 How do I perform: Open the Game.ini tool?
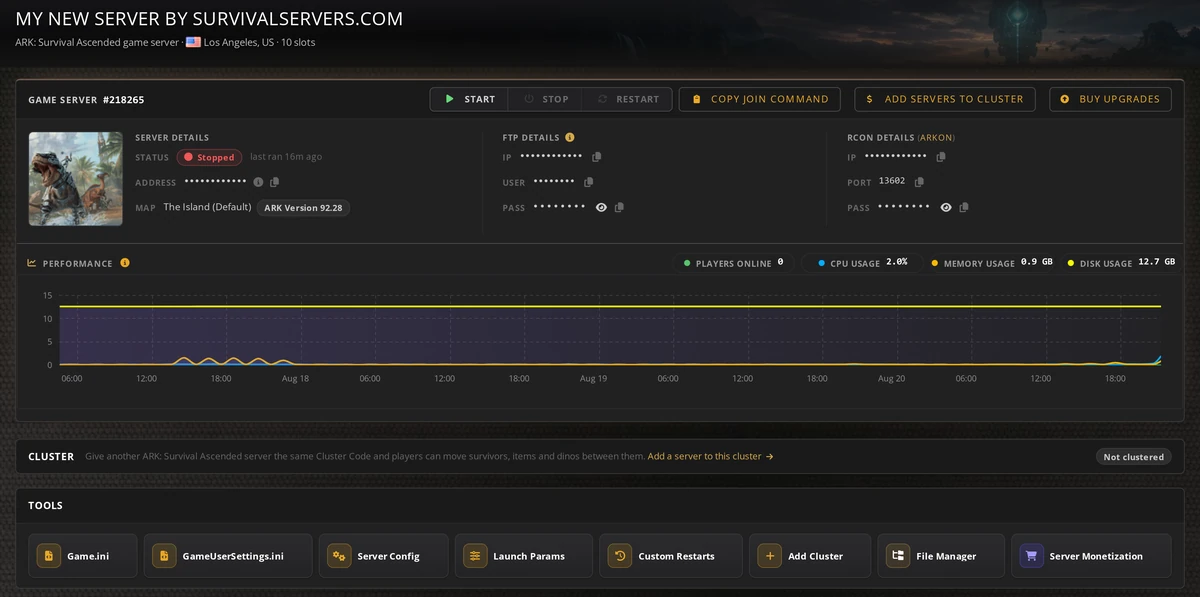point(83,556)
